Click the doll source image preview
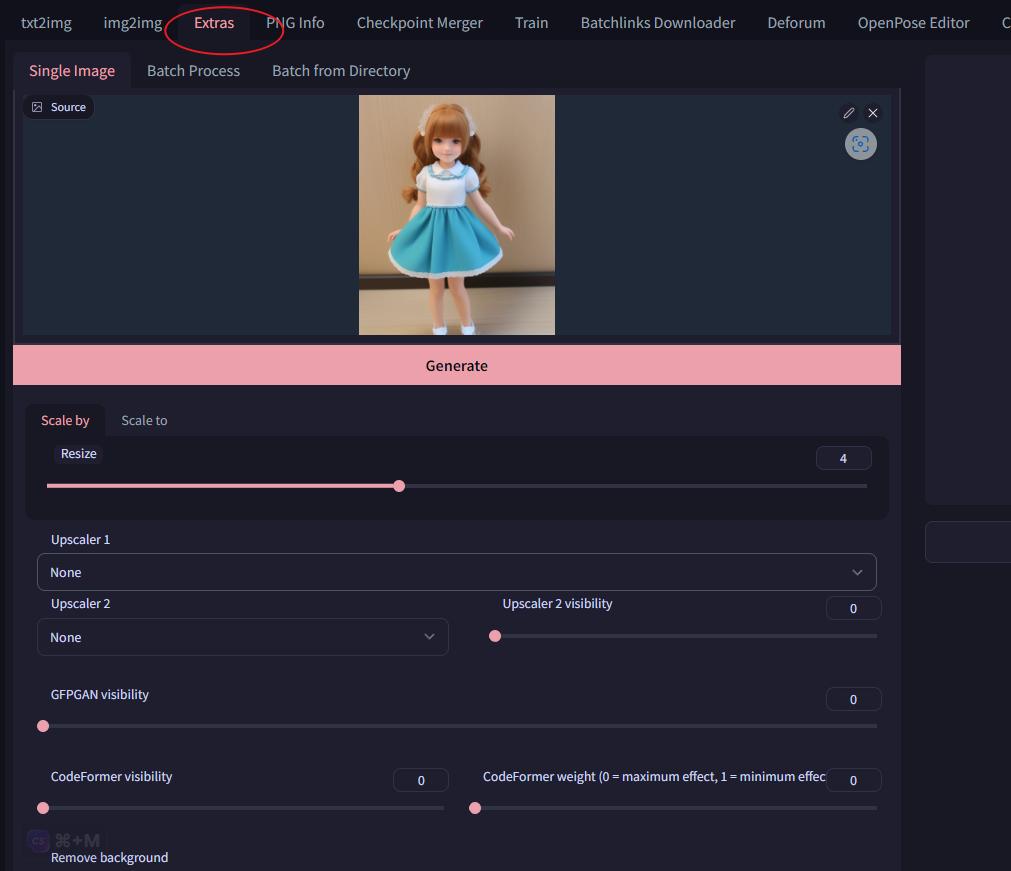The width and height of the screenshot is (1011, 871). tap(456, 215)
